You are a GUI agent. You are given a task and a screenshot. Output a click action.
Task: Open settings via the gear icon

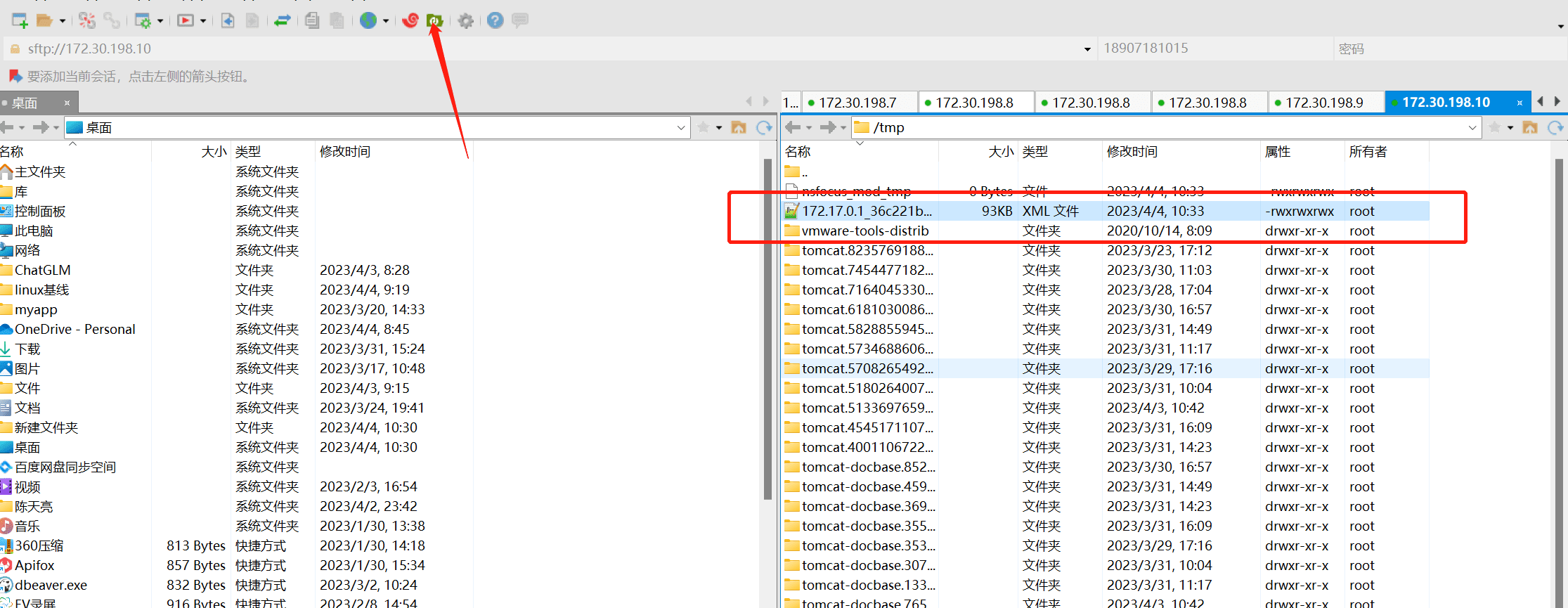coord(465,20)
